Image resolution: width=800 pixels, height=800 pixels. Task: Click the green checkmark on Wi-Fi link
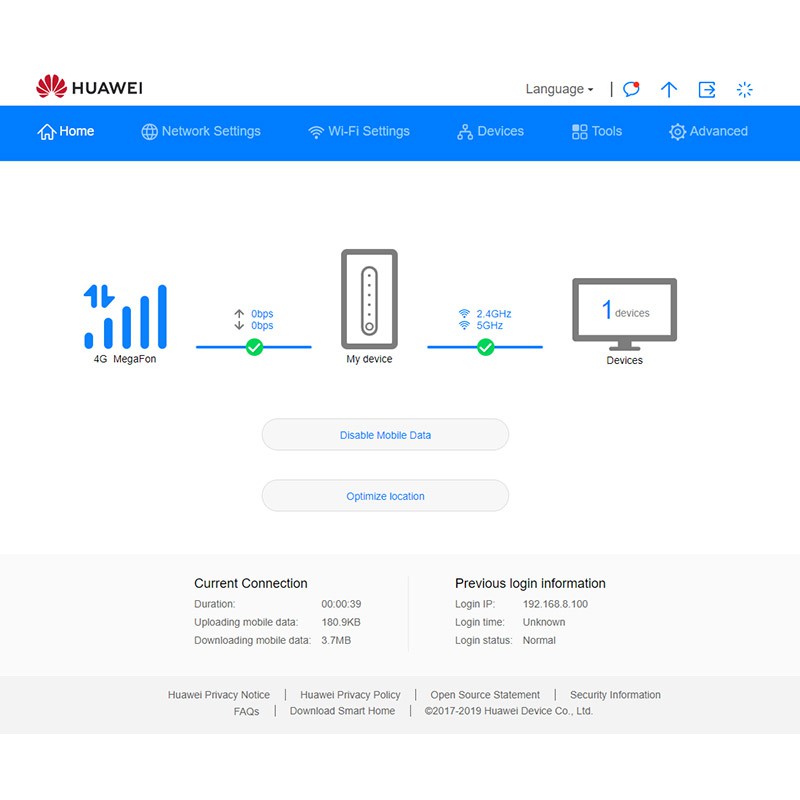(485, 347)
